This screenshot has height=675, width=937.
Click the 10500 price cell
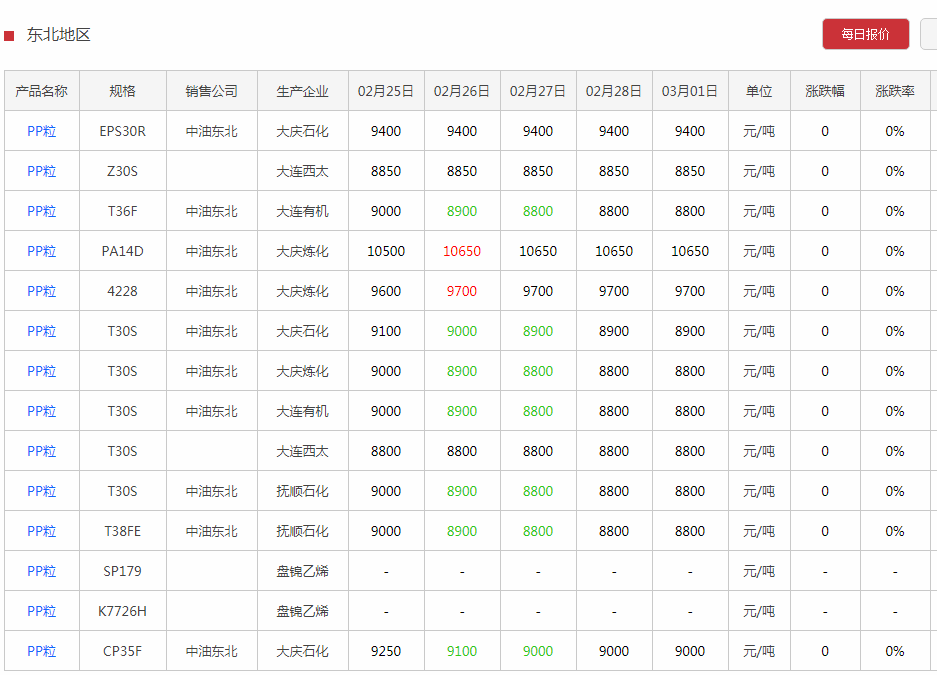click(386, 251)
